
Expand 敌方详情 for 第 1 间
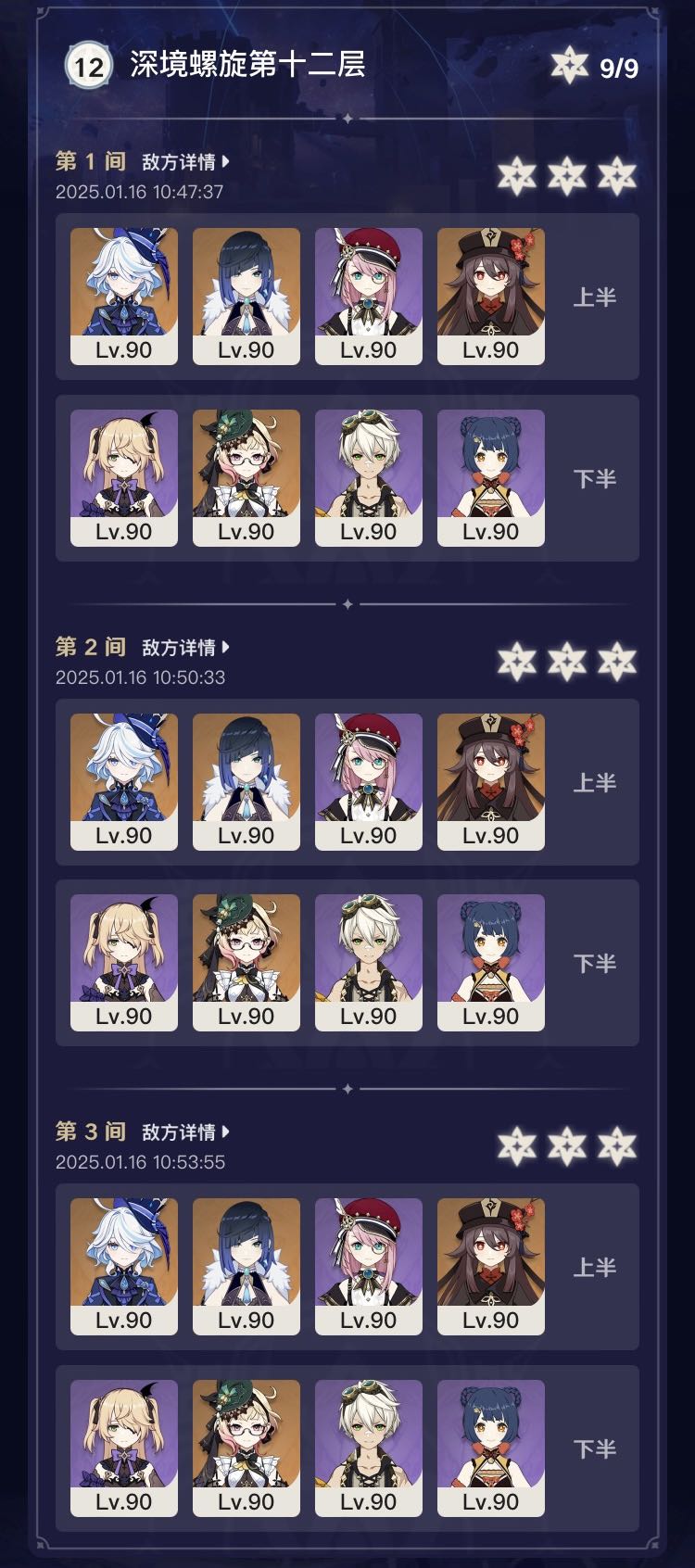[185, 162]
